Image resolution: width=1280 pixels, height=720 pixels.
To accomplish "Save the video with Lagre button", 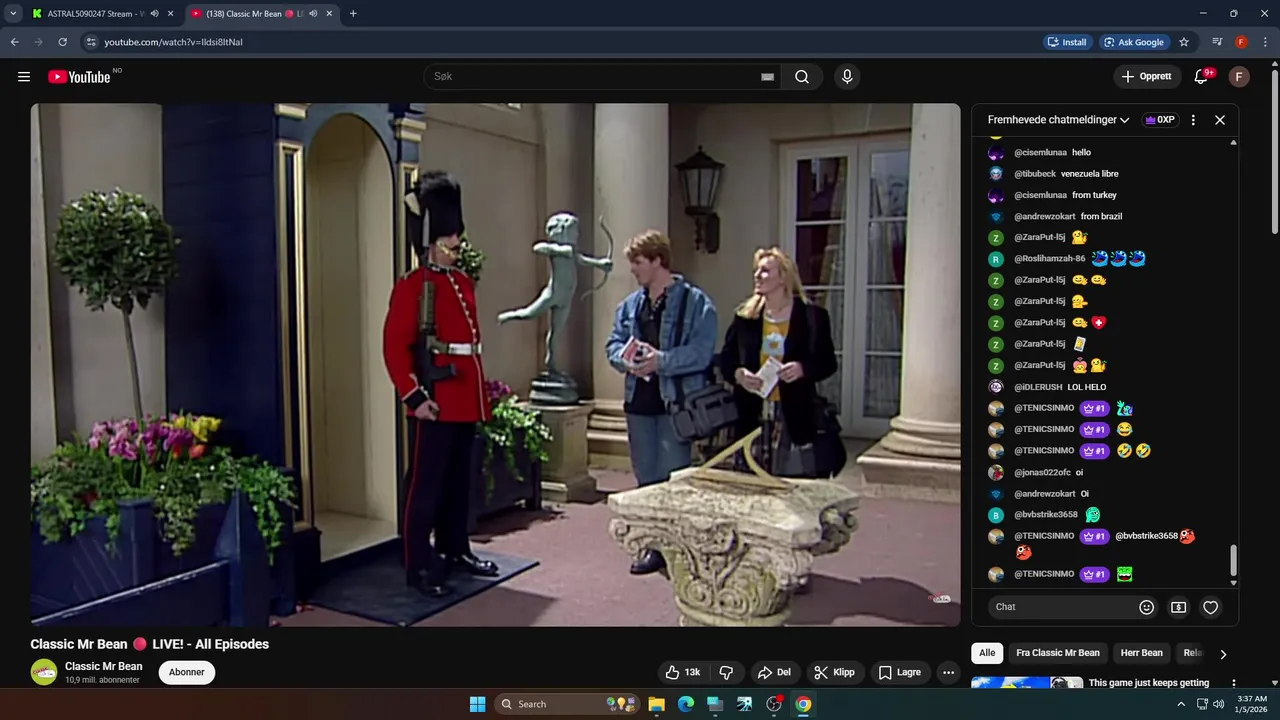I will [900, 672].
